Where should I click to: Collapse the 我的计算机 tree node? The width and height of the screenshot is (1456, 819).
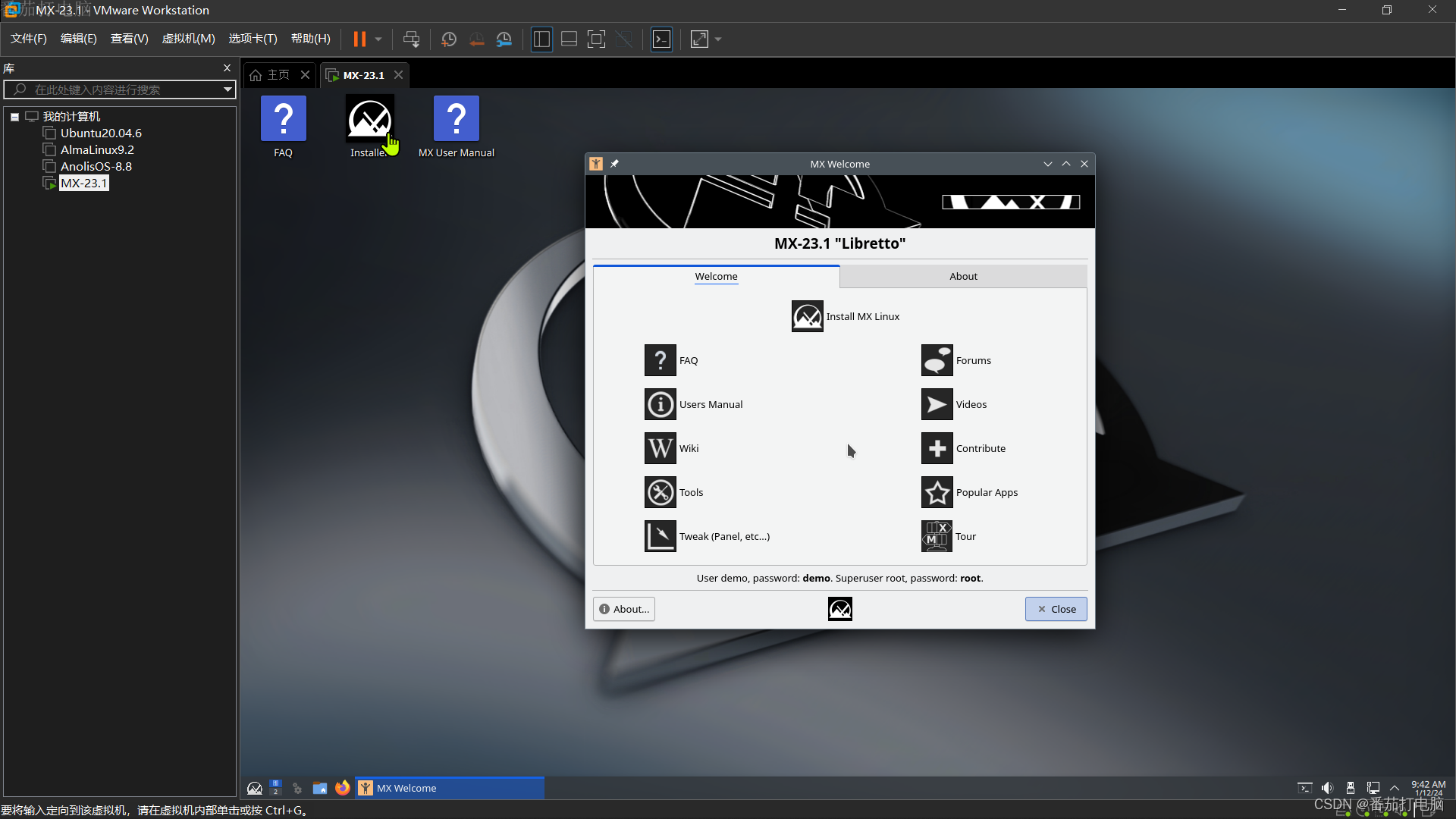tap(14, 117)
